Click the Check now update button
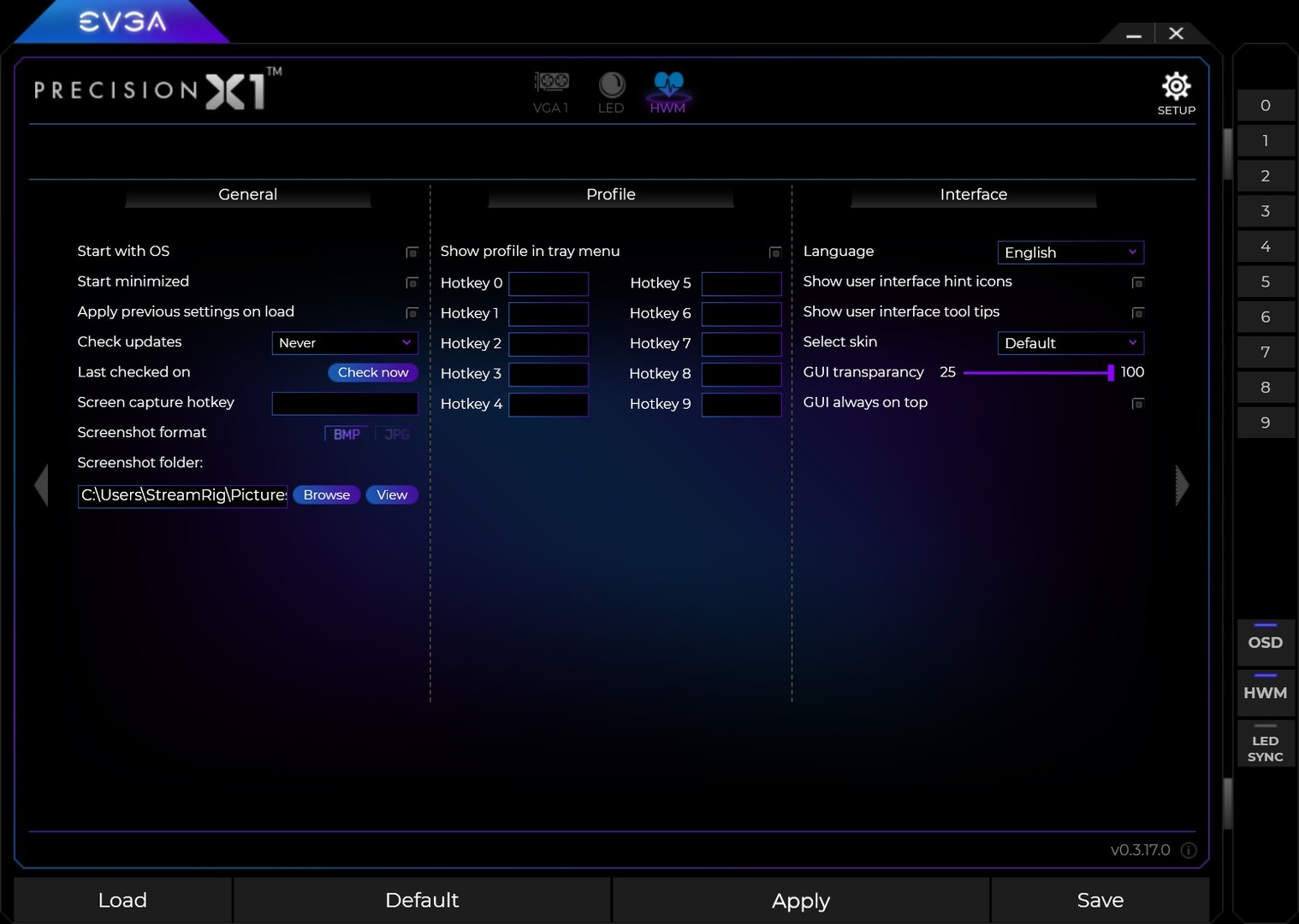This screenshot has width=1299, height=924. point(372,372)
